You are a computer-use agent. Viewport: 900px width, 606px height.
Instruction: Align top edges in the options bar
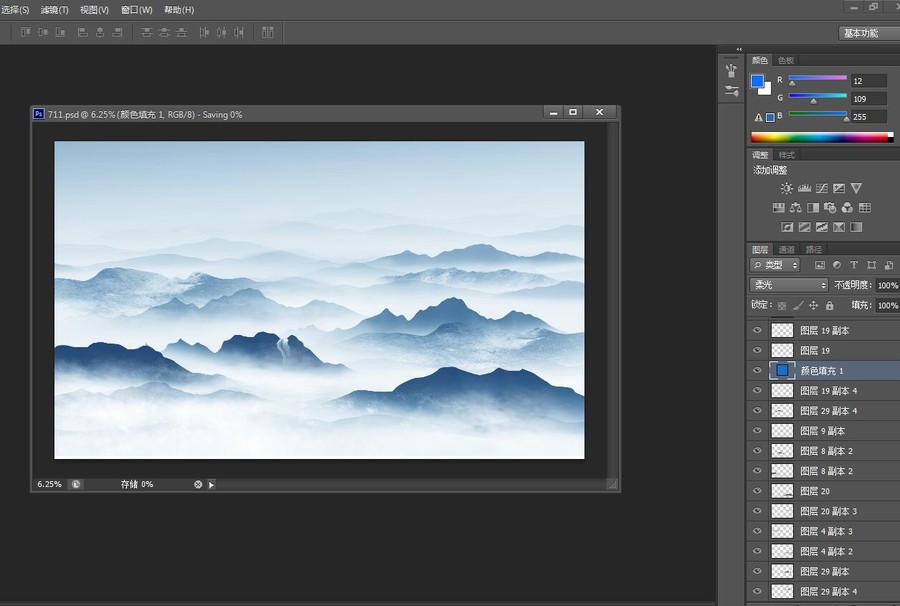click(26, 33)
